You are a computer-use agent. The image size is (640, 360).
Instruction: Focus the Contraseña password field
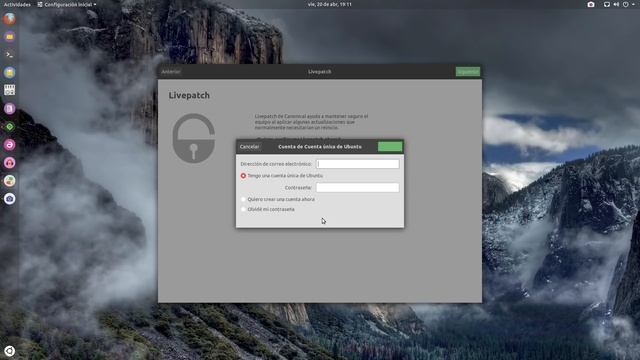358,187
